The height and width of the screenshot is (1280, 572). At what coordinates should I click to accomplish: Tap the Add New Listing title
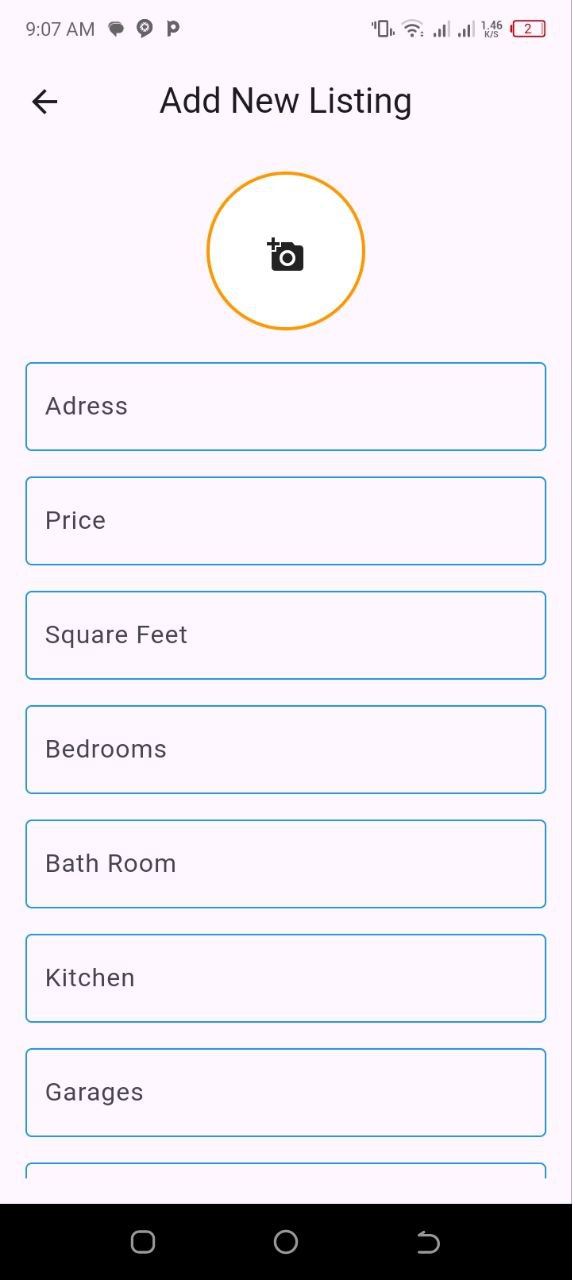tap(286, 101)
